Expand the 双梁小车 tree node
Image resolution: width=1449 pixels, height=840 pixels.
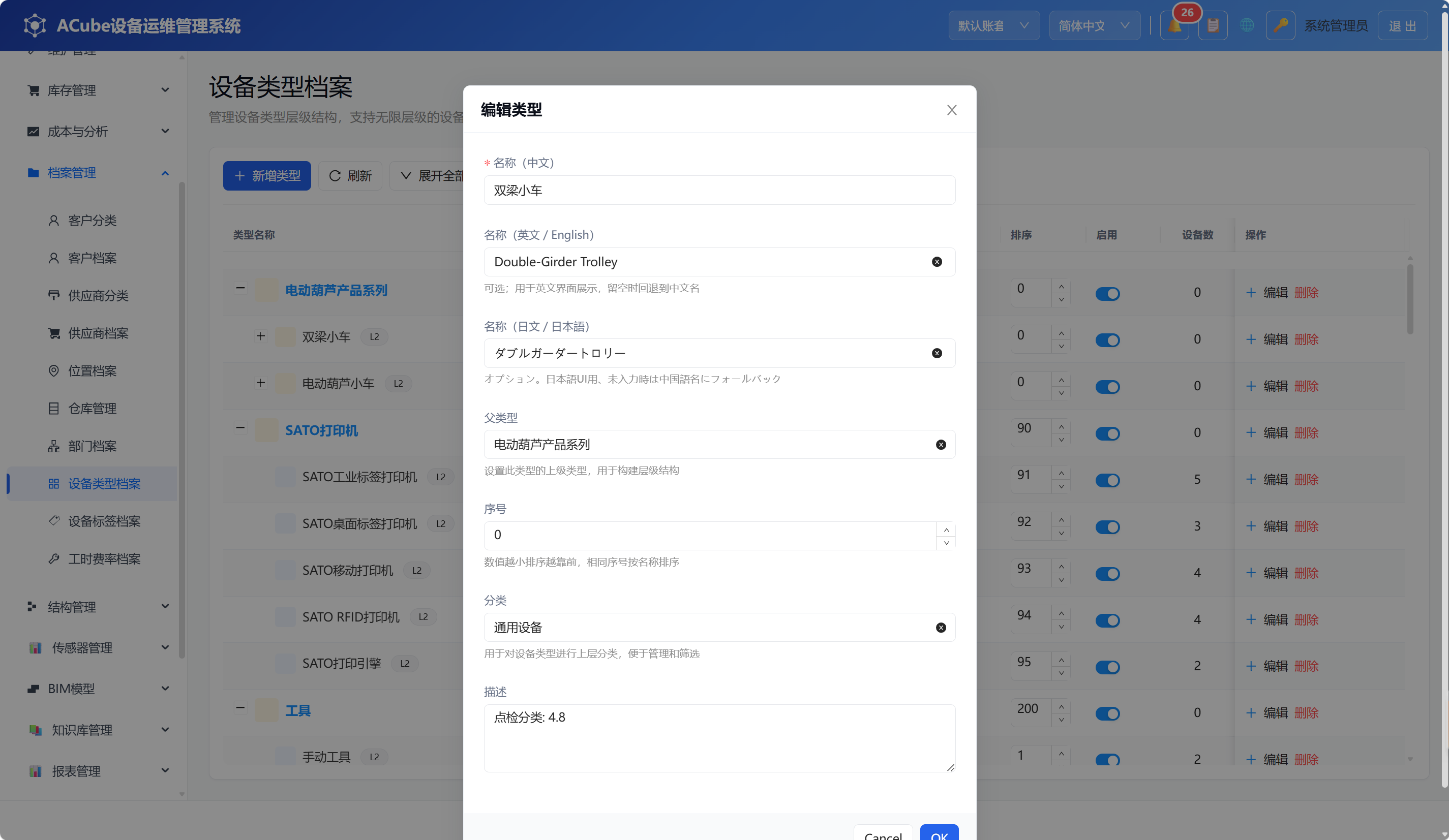click(x=261, y=336)
